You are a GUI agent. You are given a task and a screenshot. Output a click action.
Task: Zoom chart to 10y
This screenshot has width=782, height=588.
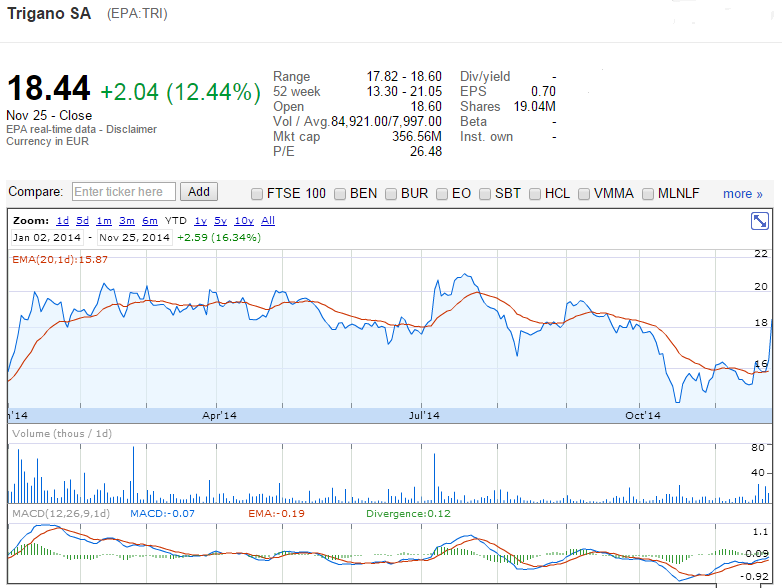tap(244, 220)
